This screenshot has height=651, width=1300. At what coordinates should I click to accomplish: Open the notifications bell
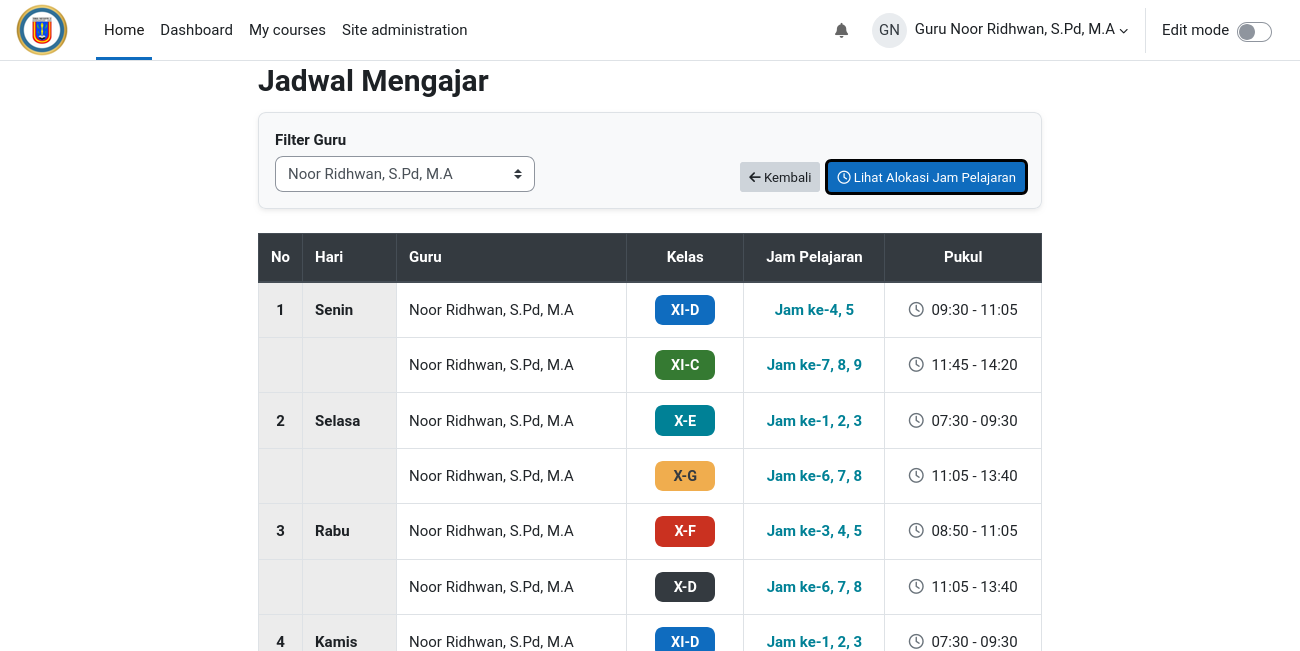point(841,30)
